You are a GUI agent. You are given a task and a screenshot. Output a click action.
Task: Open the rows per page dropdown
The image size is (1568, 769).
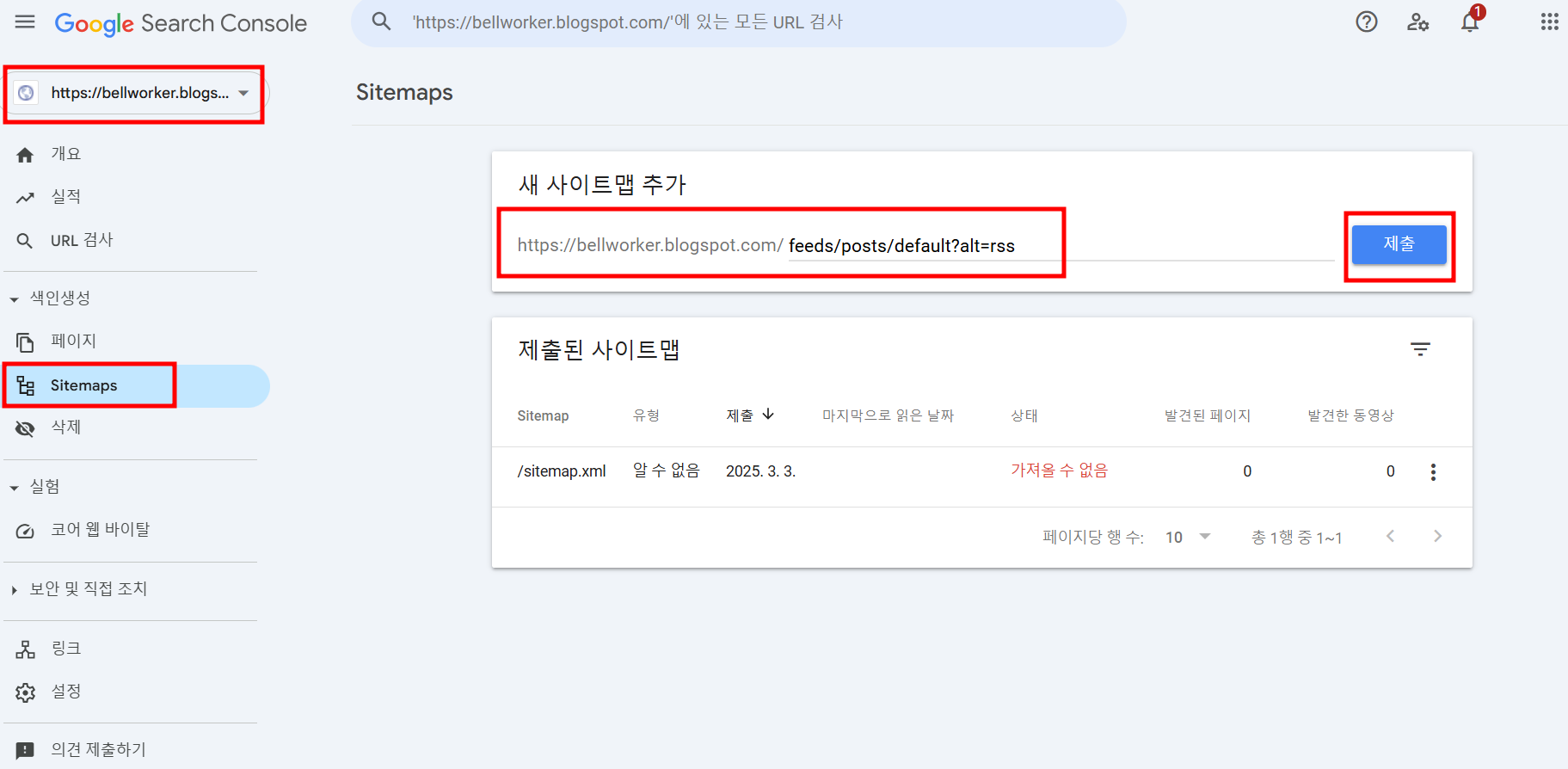[x=1188, y=538]
